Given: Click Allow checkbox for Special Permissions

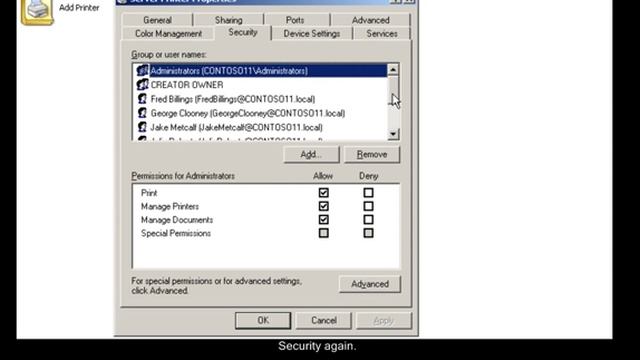Looking at the screenshot, I should click(x=324, y=233).
